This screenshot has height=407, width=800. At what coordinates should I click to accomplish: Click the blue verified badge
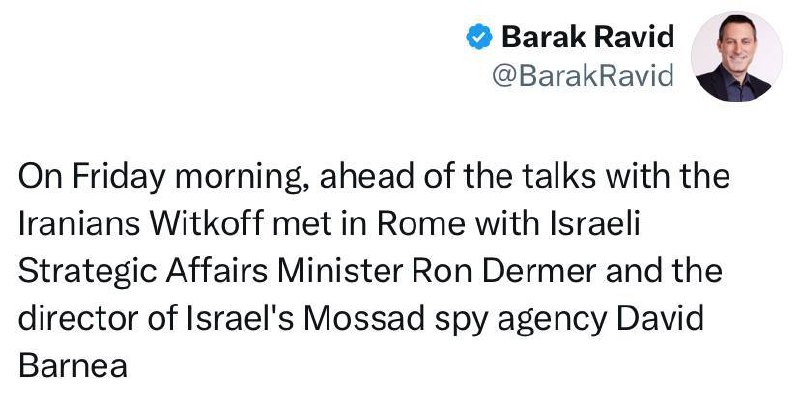pos(480,38)
